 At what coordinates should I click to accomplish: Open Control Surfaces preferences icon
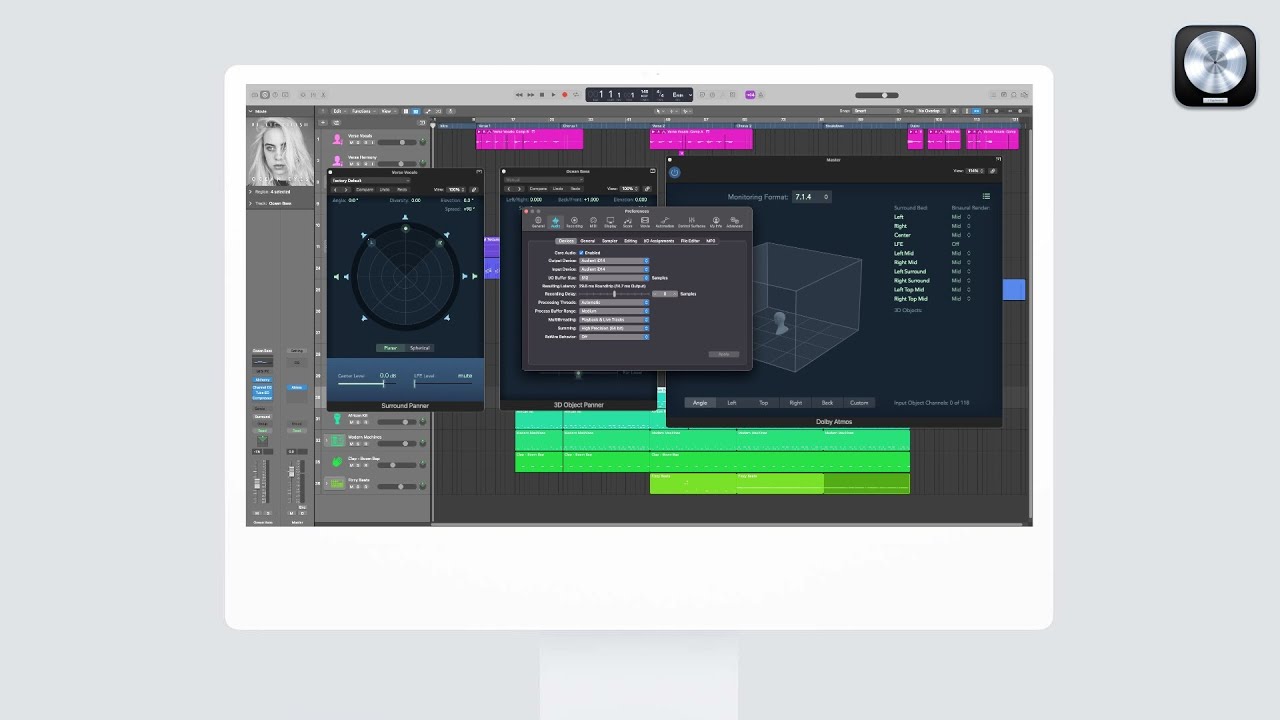point(692,222)
